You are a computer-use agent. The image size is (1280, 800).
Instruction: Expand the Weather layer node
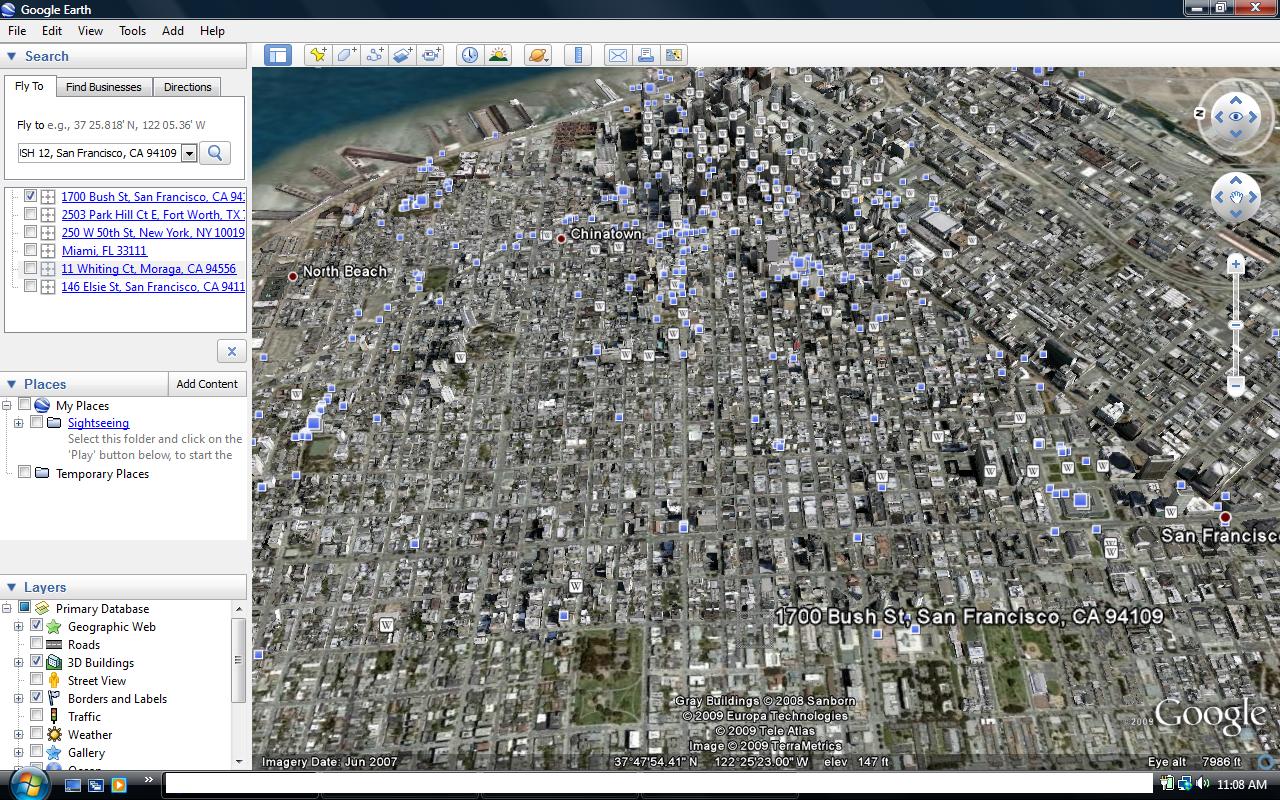[18, 735]
